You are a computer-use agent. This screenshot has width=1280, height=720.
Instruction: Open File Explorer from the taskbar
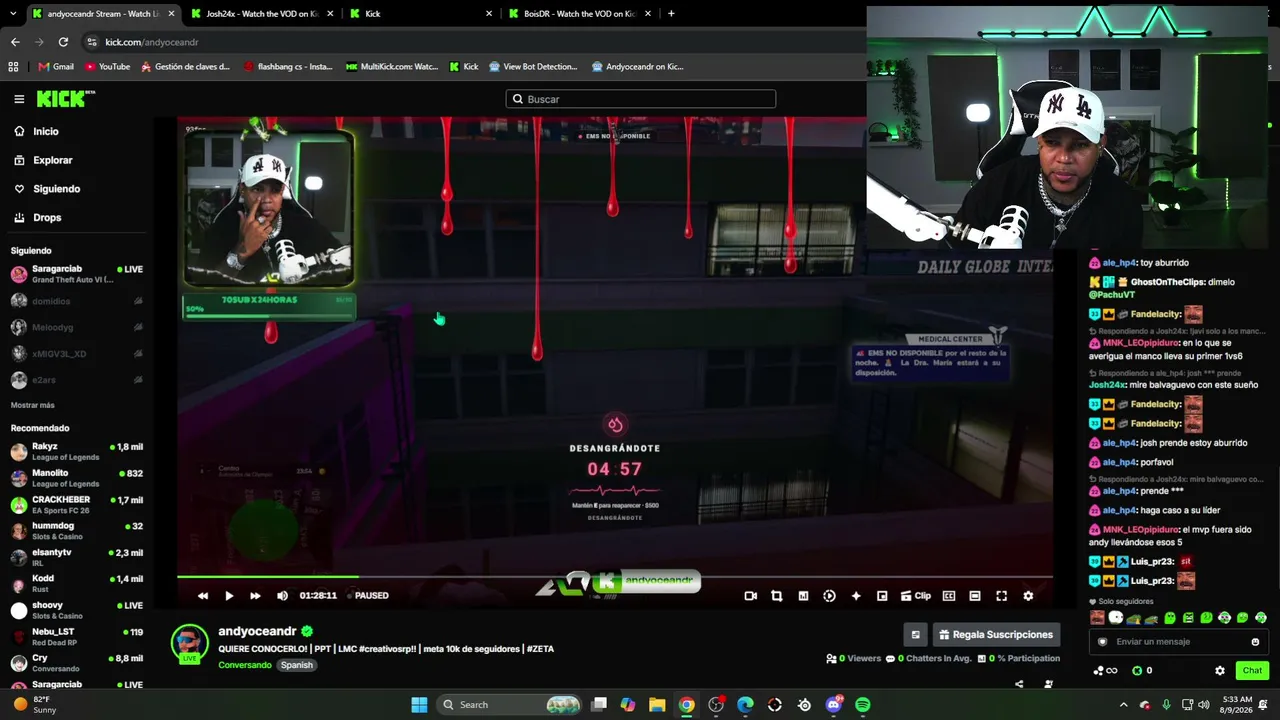point(657,705)
